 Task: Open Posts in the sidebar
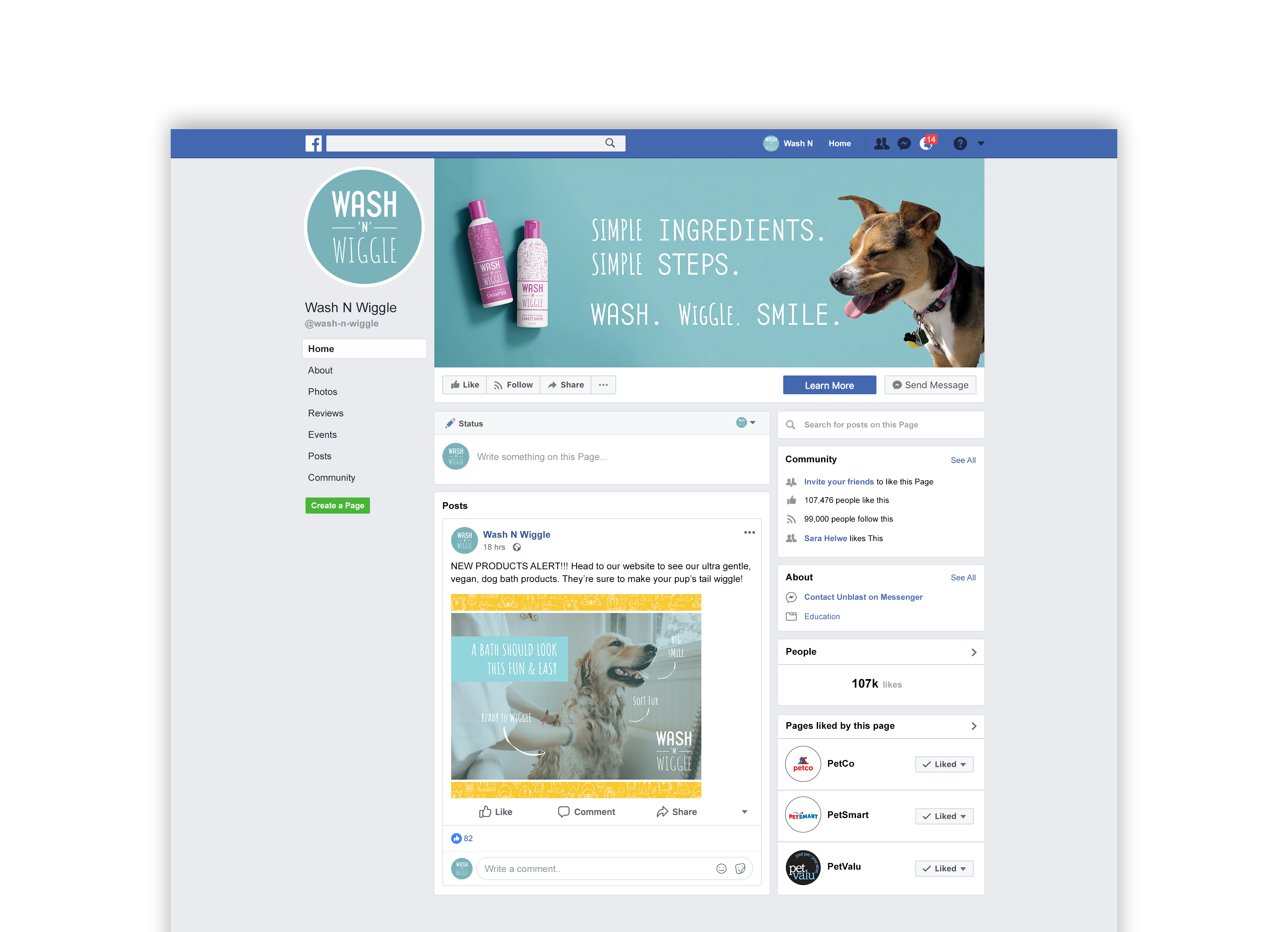pyautogui.click(x=320, y=456)
